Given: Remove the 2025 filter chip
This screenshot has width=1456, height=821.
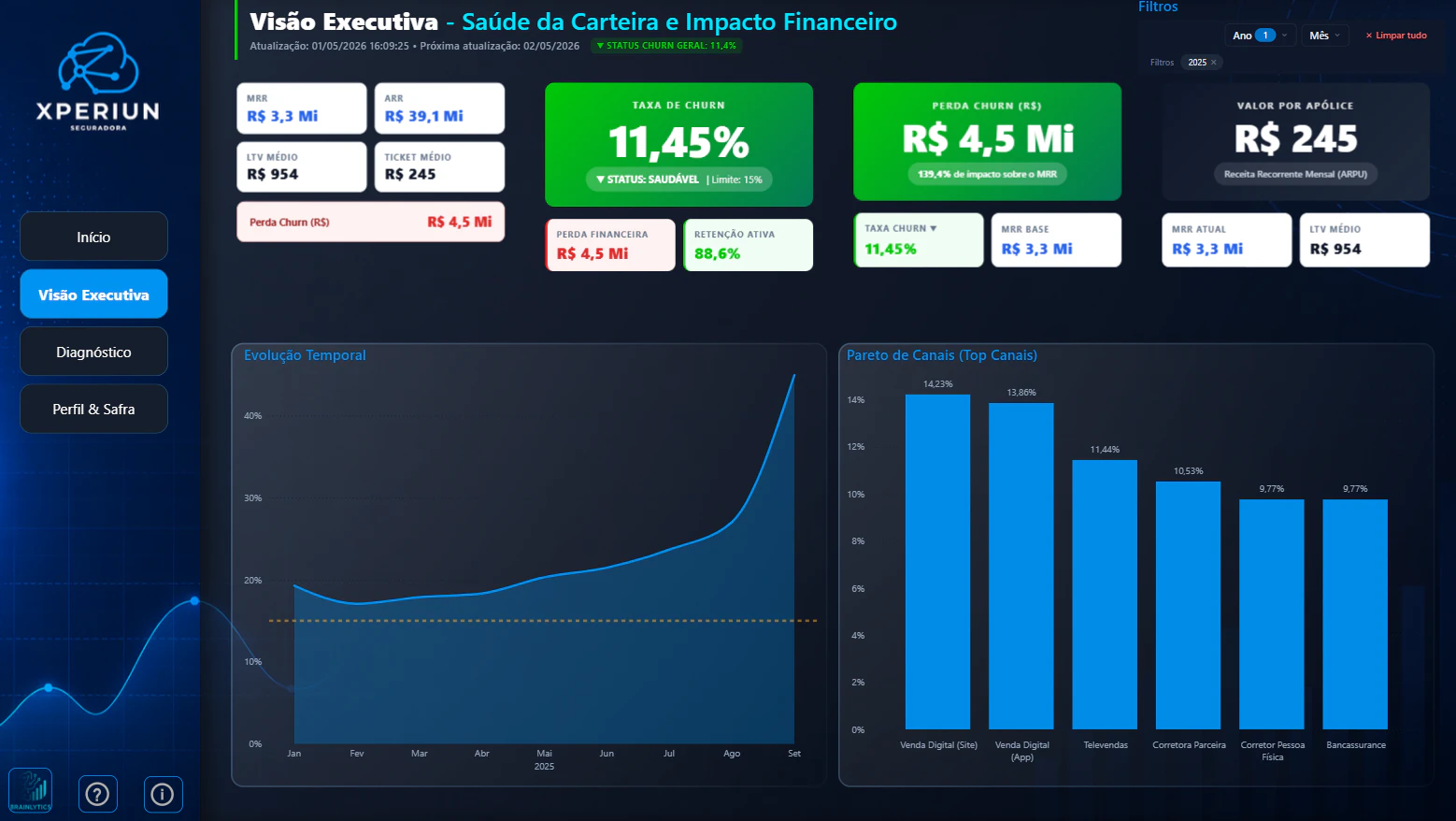Looking at the screenshot, I should pyautogui.click(x=1214, y=63).
